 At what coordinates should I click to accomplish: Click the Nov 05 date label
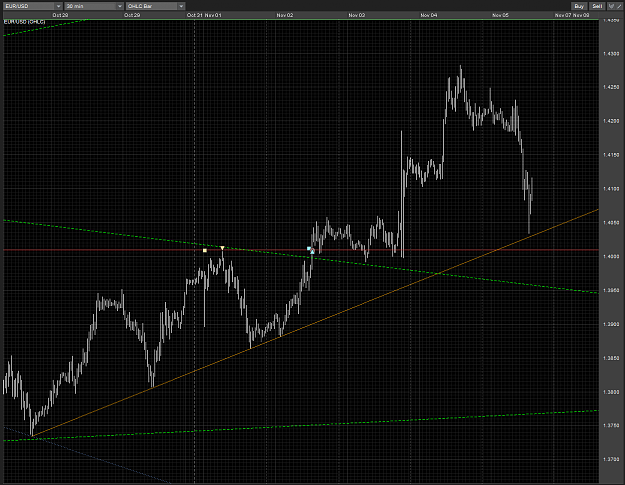(500, 15)
